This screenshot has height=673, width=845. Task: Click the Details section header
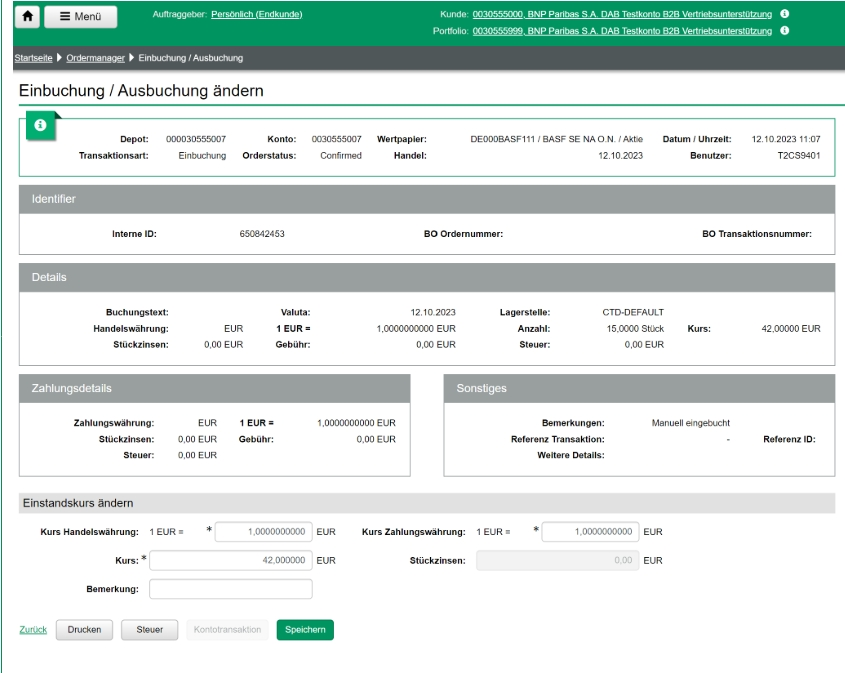click(427, 277)
